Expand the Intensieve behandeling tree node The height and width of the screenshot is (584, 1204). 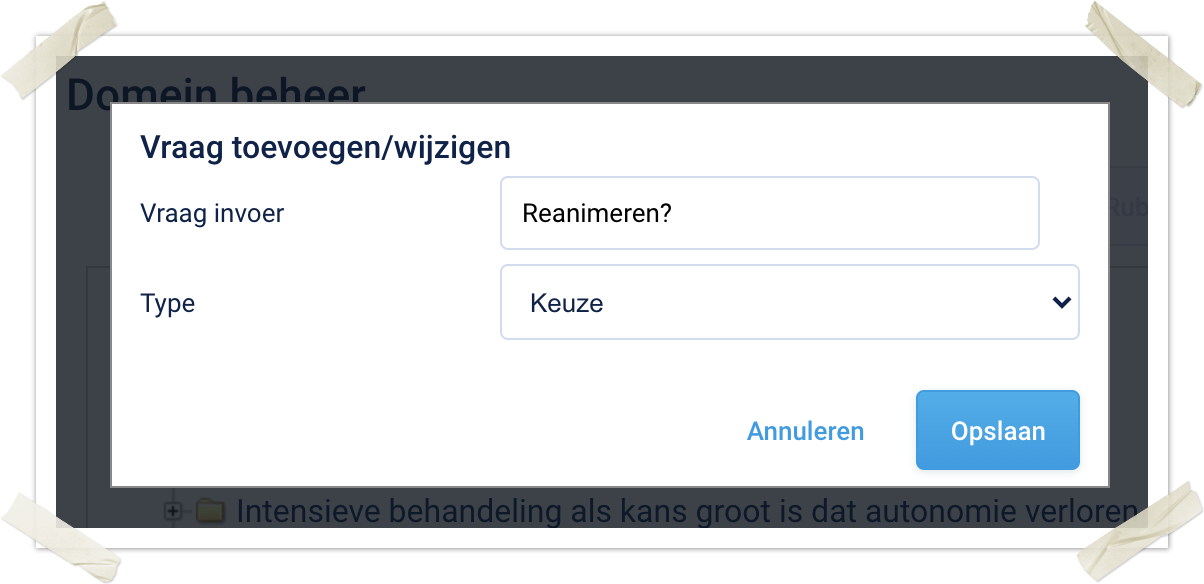[x=173, y=511]
